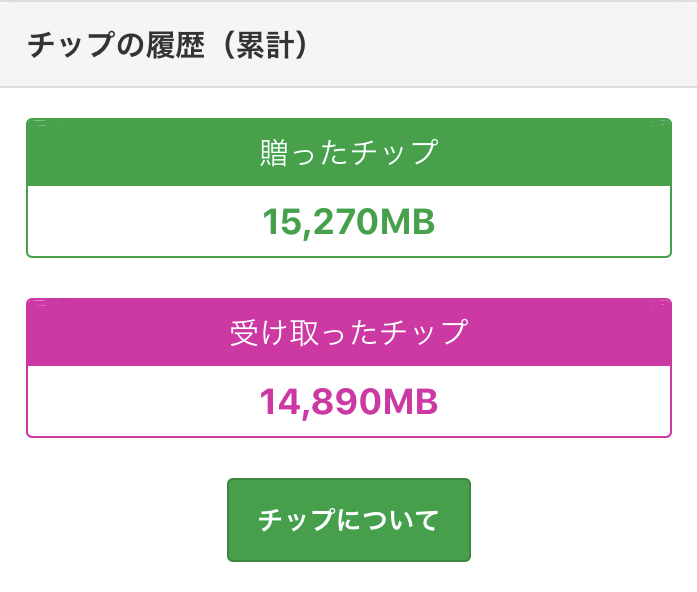This screenshot has width=697, height=592.
Task: Open the green About Chips button
Action: pyautogui.click(x=348, y=520)
